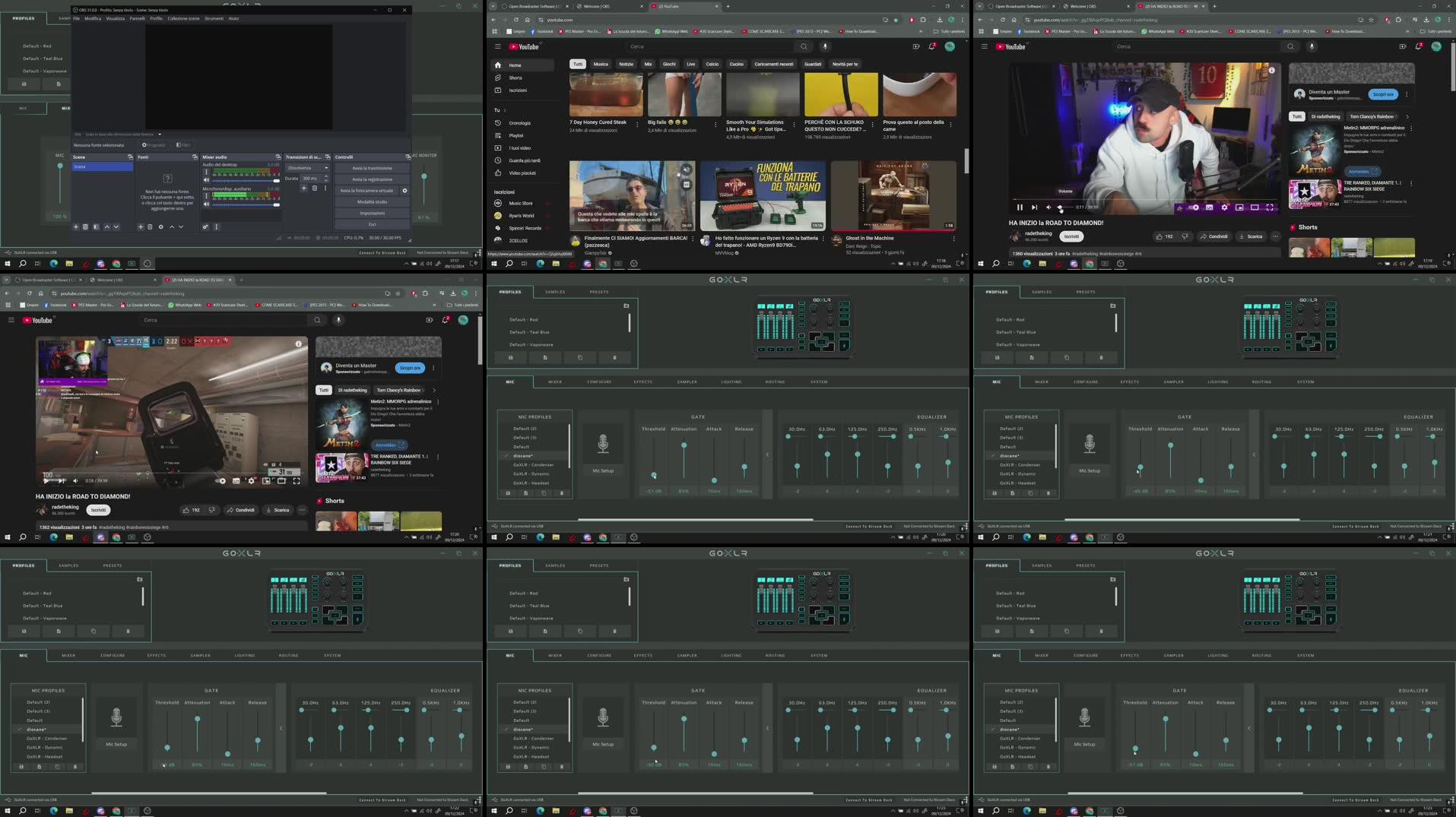Move scene up arrow in OBS Scene dock
The image size is (1456, 817).
(x=106, y=226)
